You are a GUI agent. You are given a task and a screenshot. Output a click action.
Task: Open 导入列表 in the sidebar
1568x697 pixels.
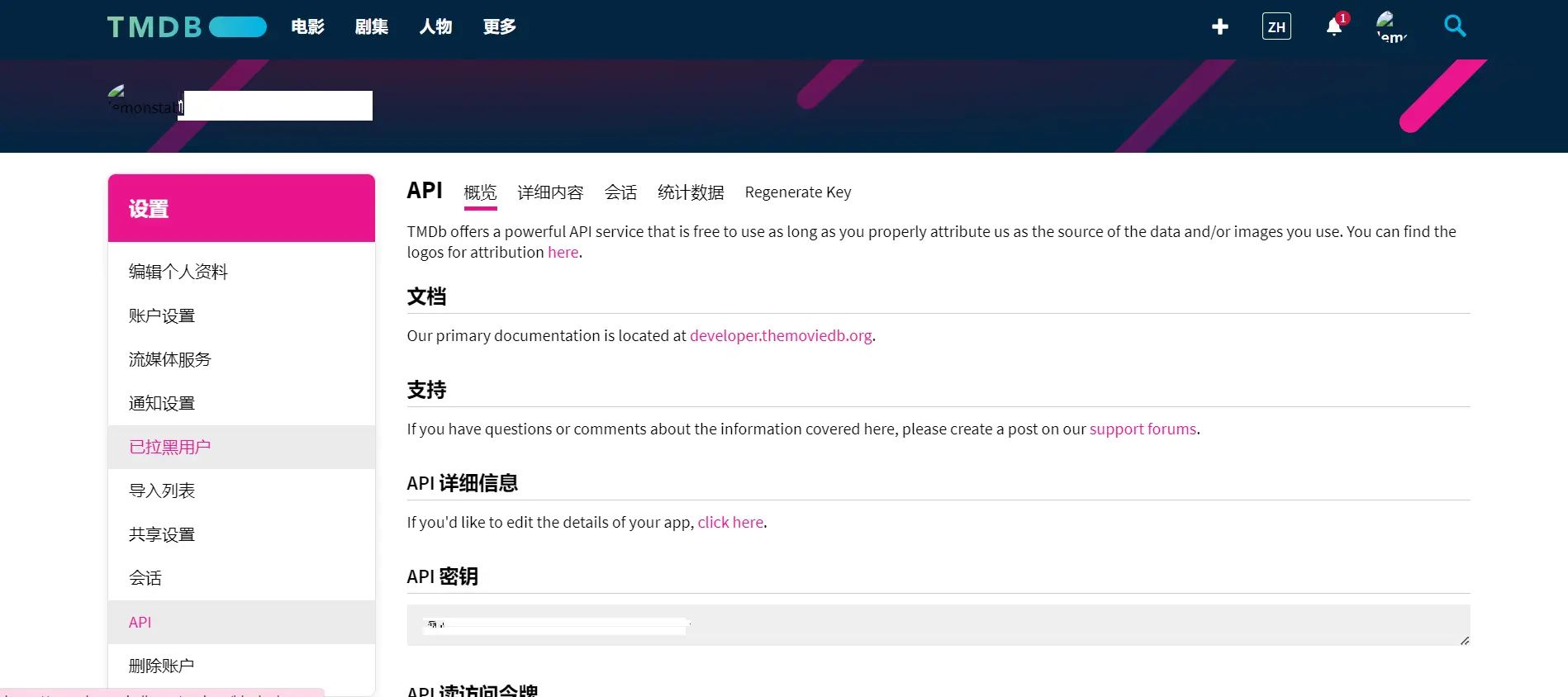[241, 491]
